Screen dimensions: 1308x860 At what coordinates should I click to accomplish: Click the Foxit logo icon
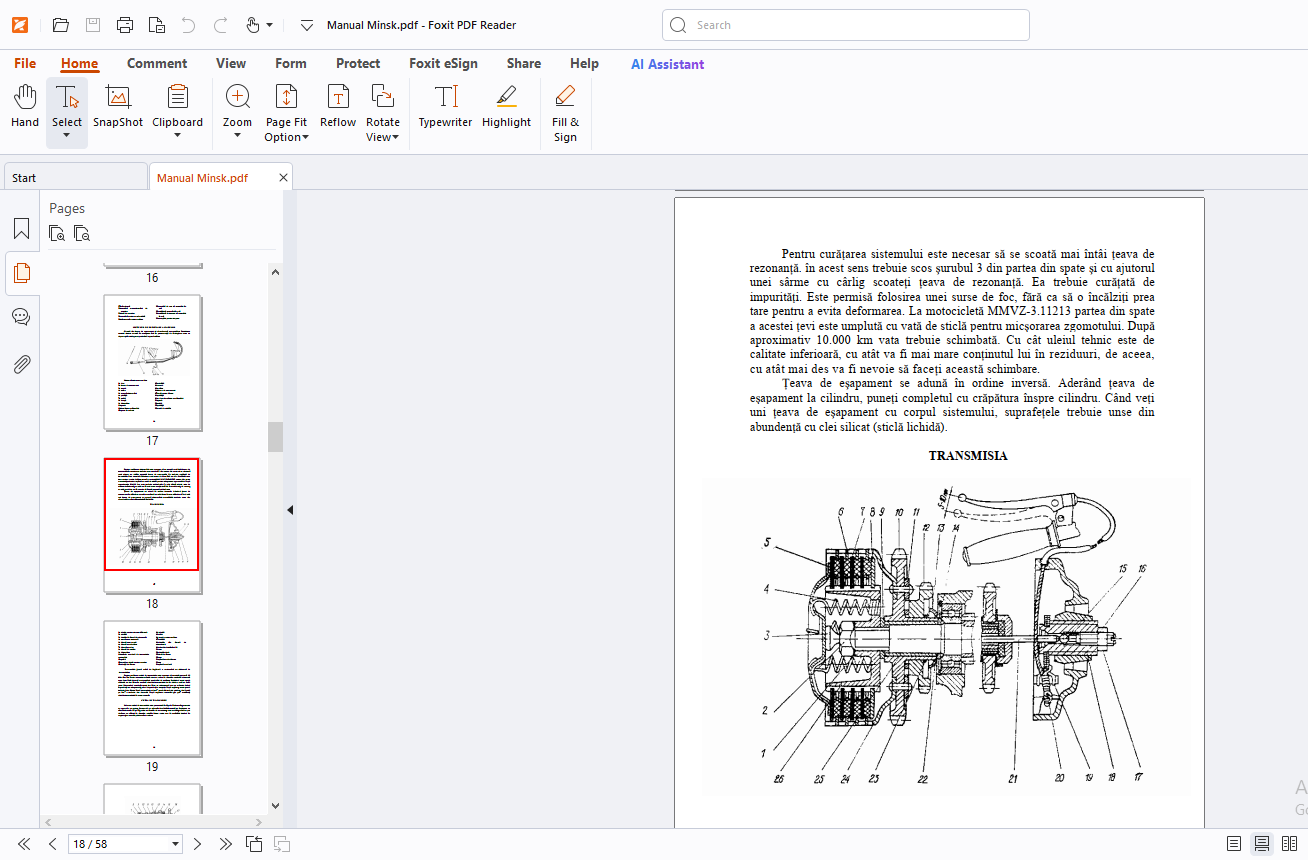pyautogui.click(x=19, y=25)
